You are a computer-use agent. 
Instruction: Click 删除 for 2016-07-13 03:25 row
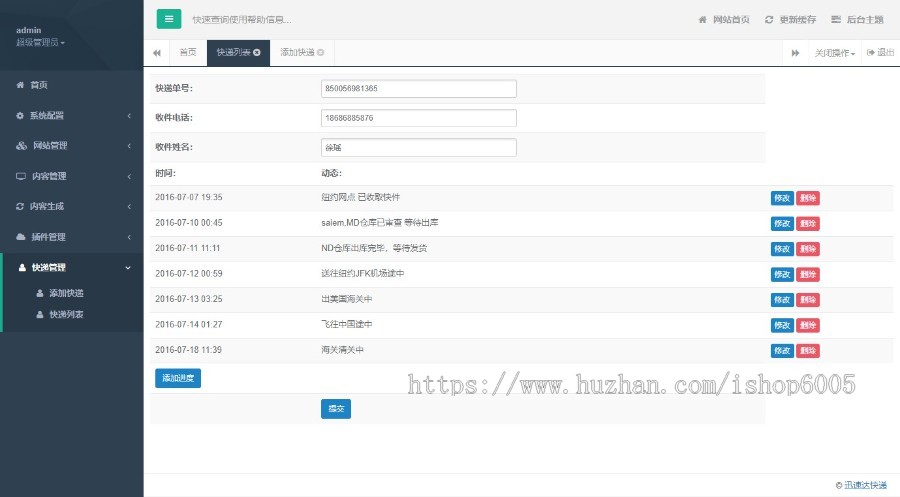(x=808, y=300)
